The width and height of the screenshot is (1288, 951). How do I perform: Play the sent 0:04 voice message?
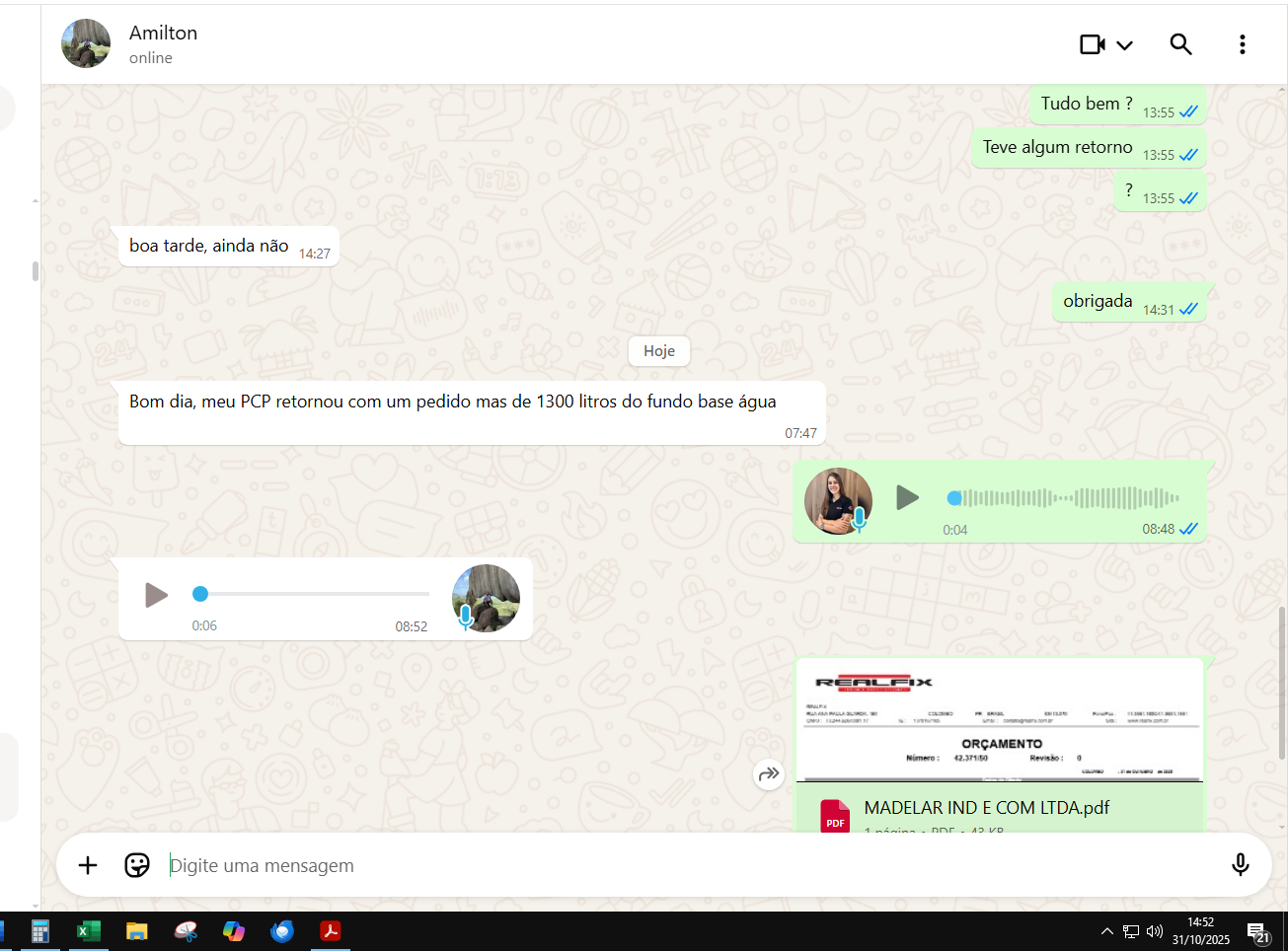(x=907, y=498)
